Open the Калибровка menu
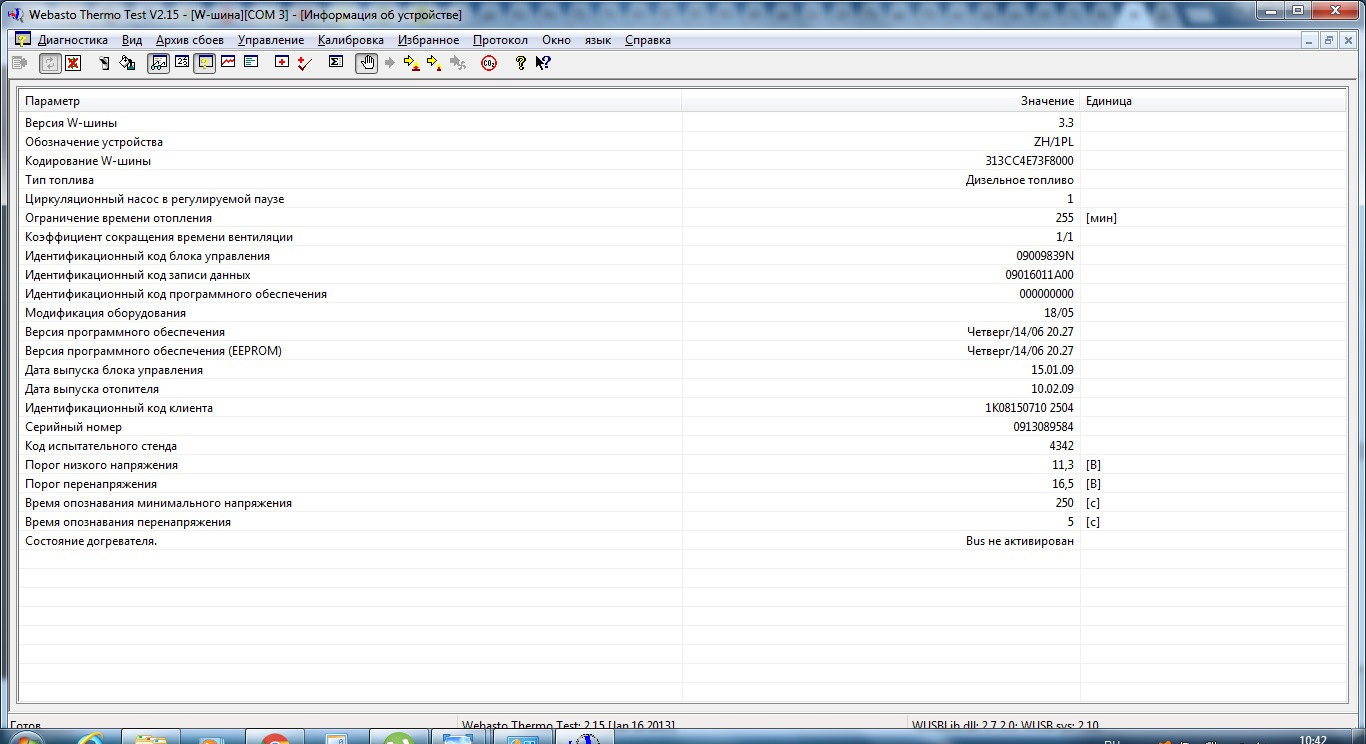 351,40
